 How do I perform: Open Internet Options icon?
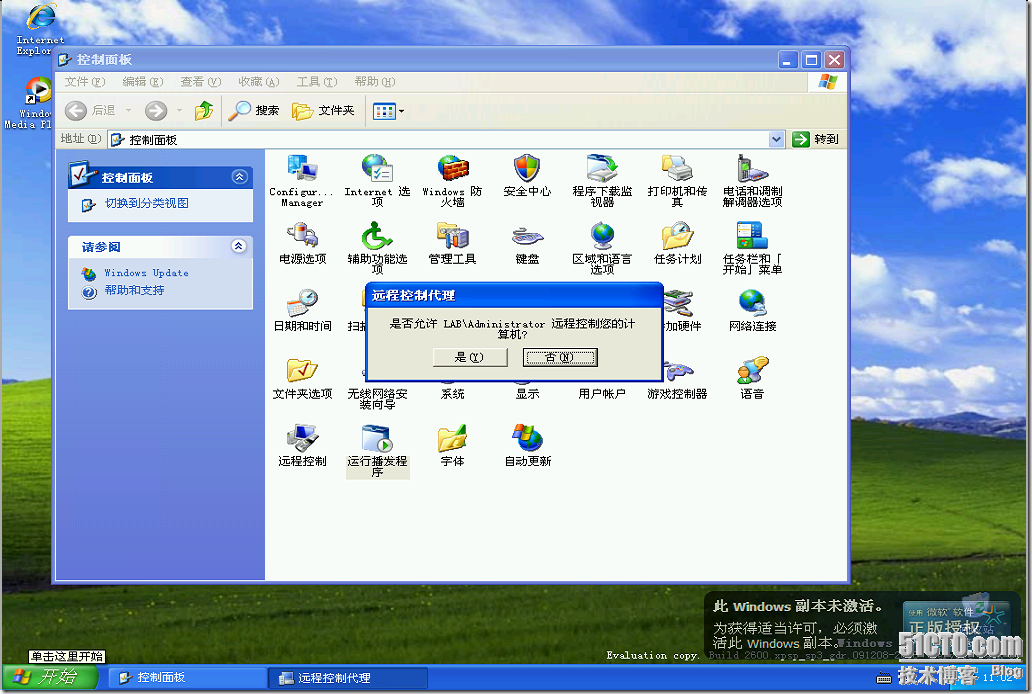[x=377, y=180]
